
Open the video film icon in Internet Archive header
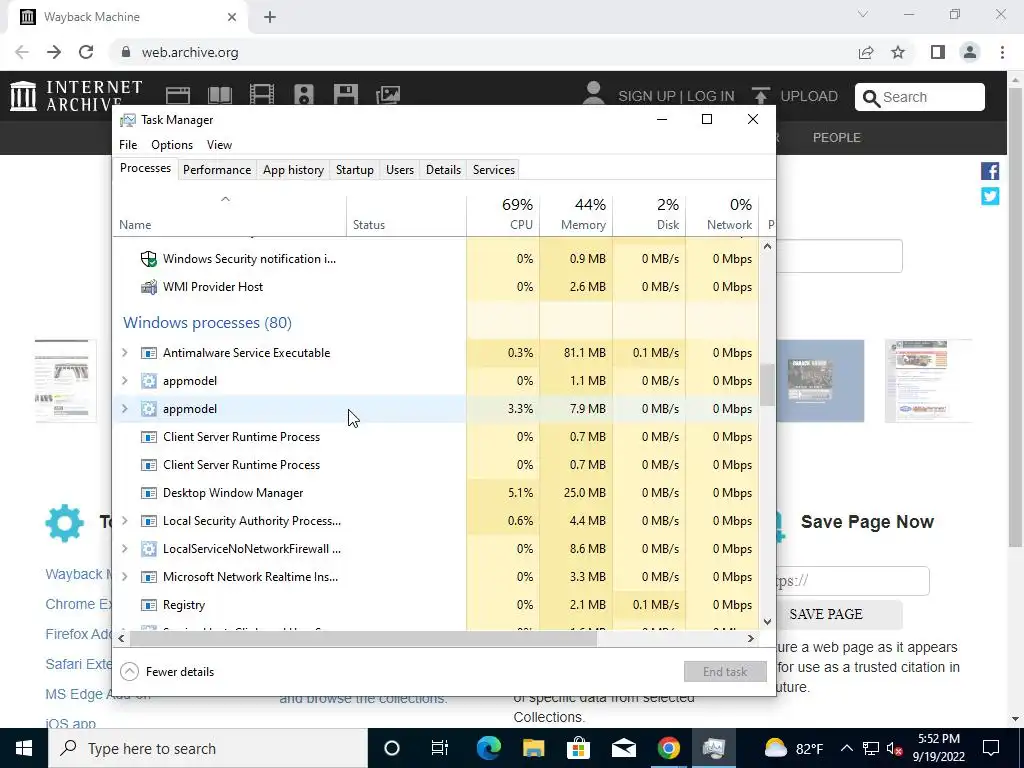tap(262, 95)
